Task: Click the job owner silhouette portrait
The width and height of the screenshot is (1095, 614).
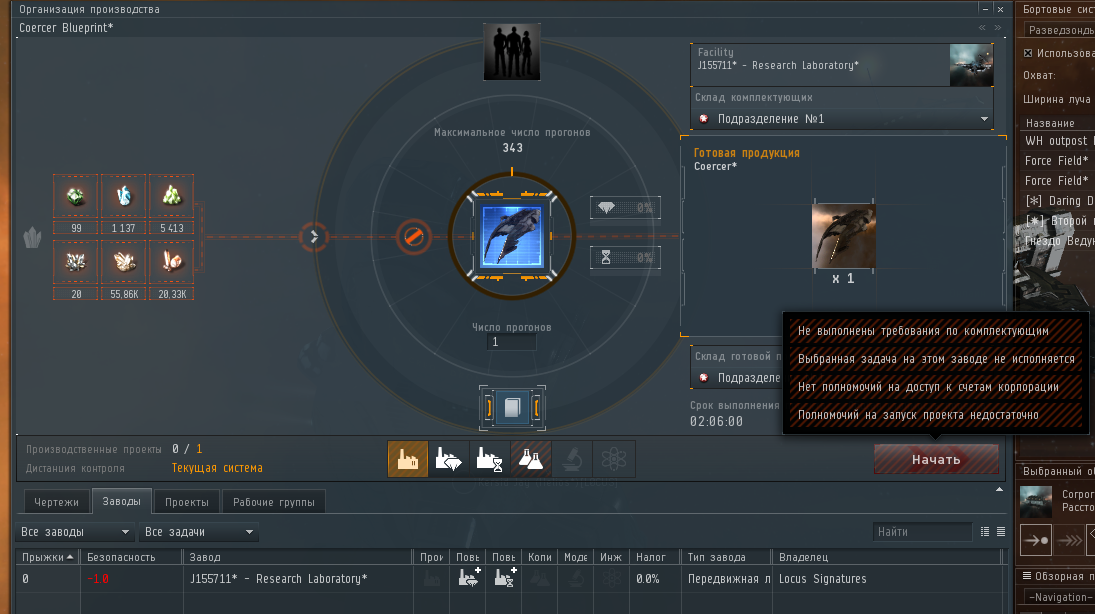Action: pyautogui.click(x=512, y=52)
